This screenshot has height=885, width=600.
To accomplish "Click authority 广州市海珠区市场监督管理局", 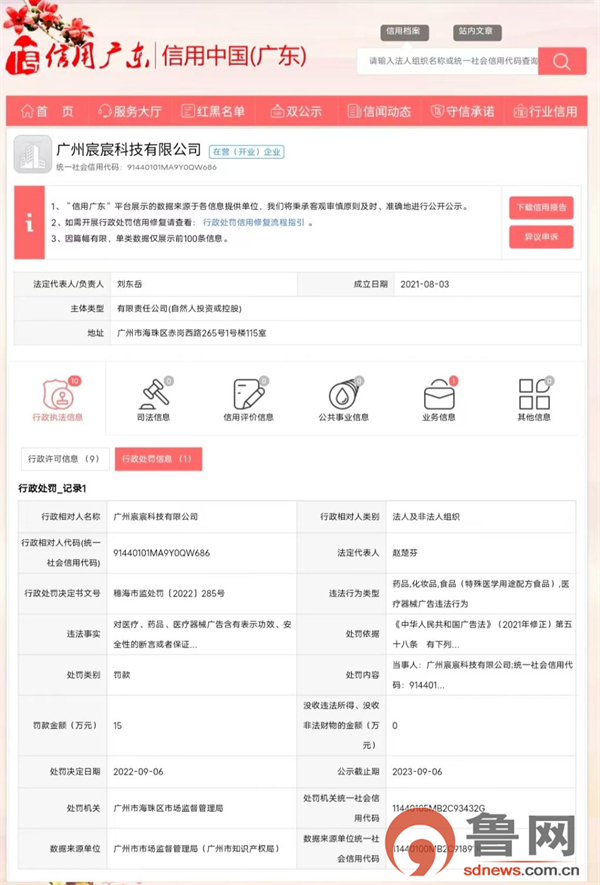I will pos(168,808).
